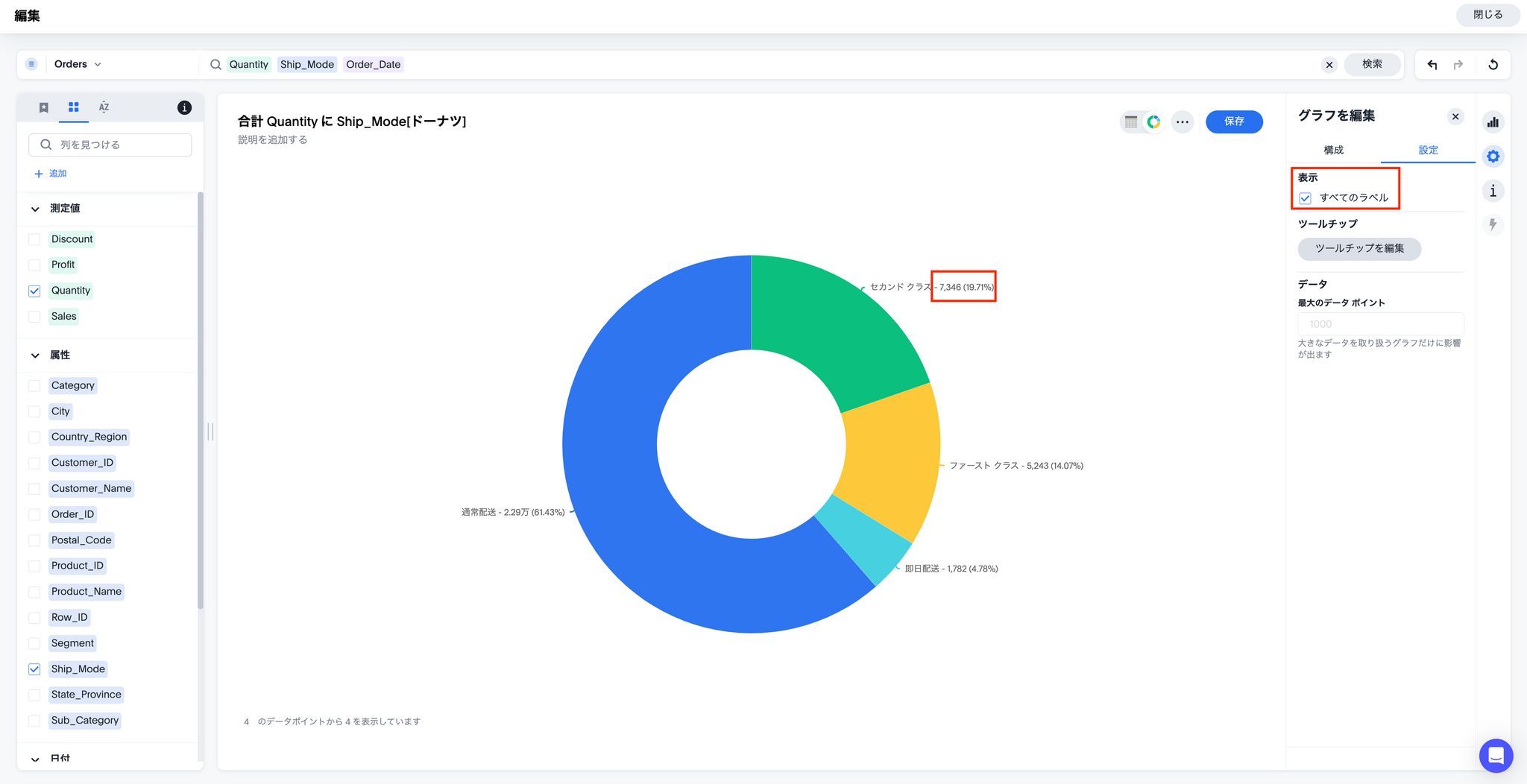Switch to donut chart view icon
Image resolution: width=1527 pixels, height=784 pixels.
tap(1153, 122)
